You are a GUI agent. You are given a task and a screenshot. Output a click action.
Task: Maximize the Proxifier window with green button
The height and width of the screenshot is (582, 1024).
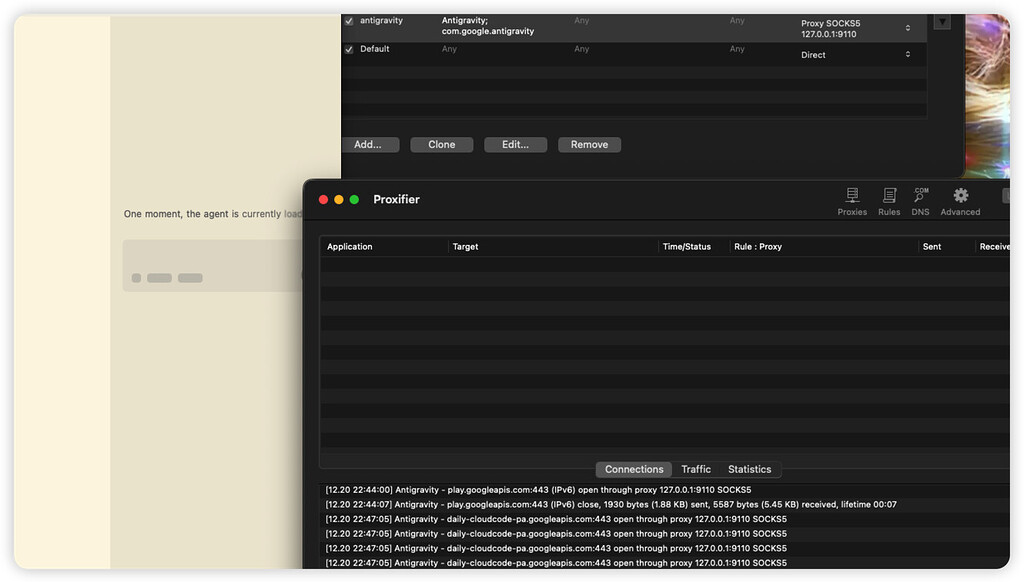coord(354,200)
